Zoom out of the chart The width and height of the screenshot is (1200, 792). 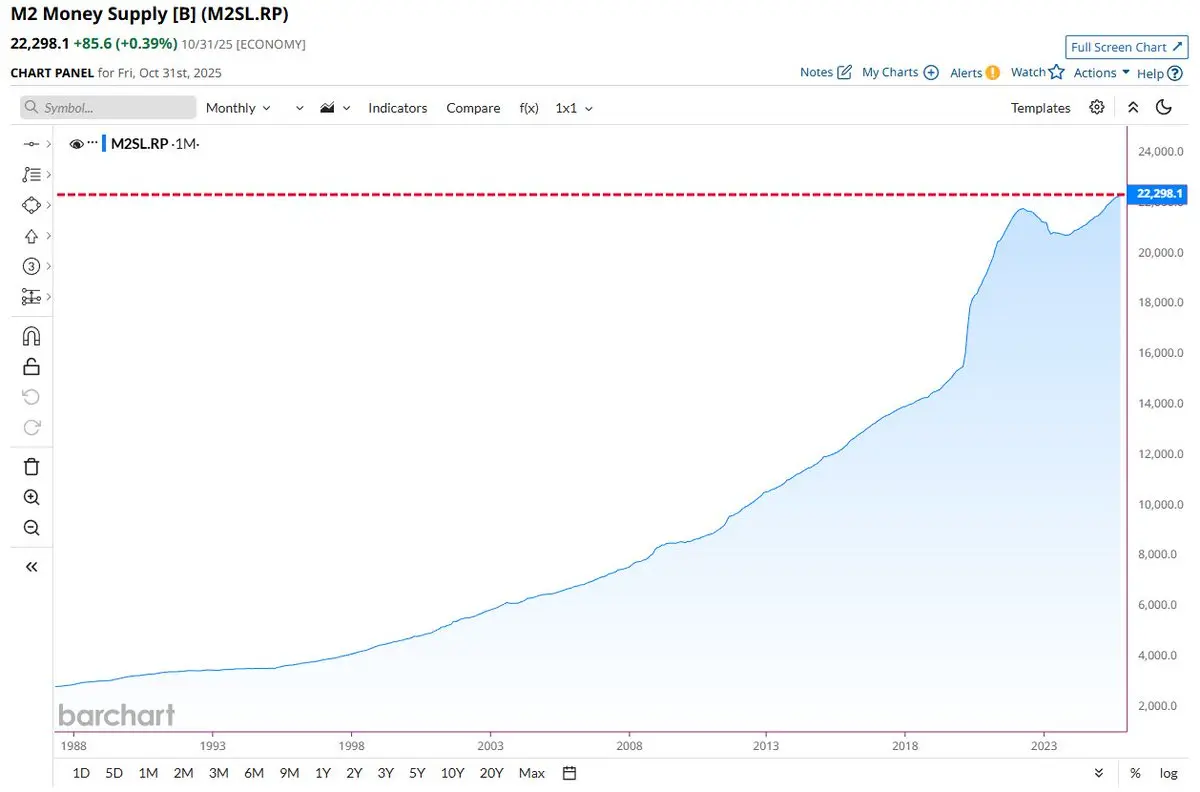(31, 528)
